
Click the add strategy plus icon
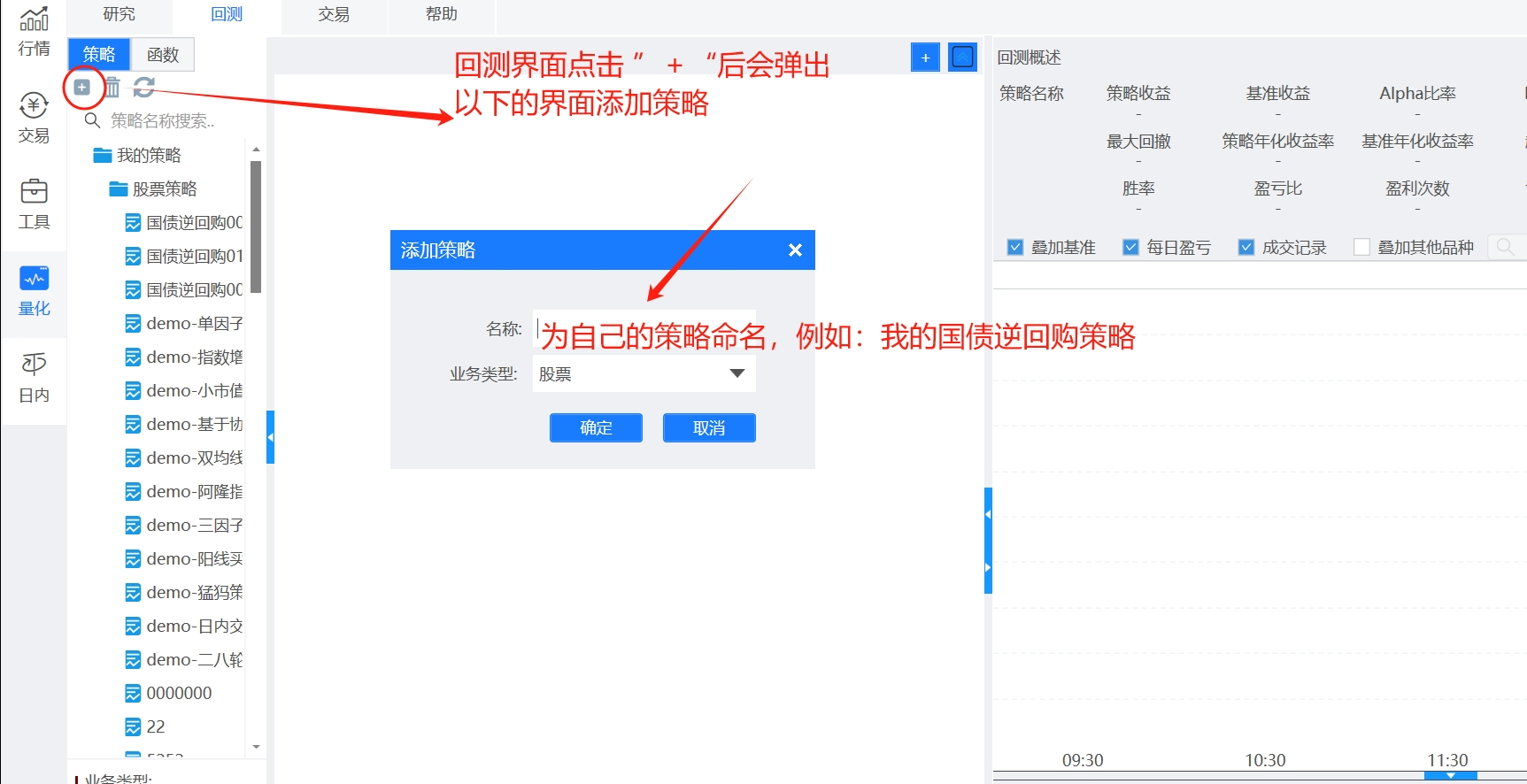coord(81,87)
